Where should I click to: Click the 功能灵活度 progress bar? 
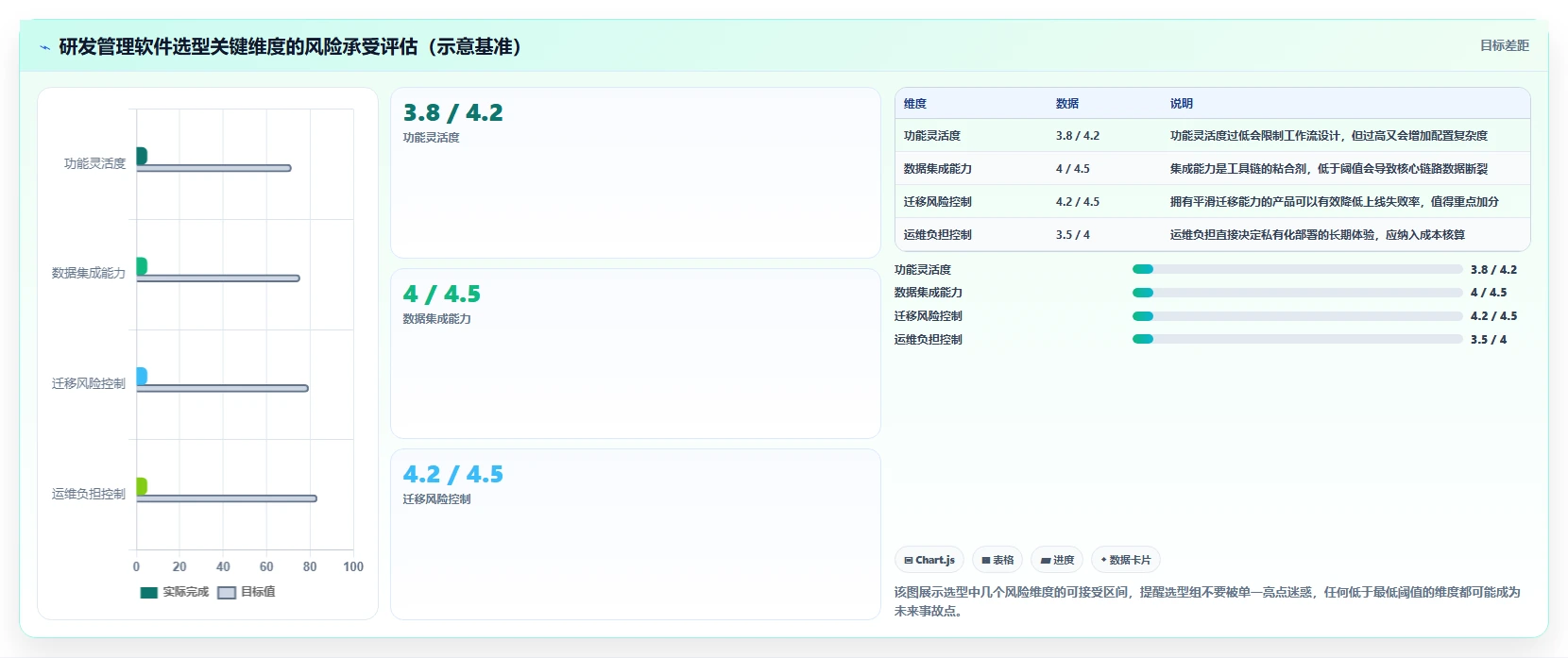(x=1297, y=269)
